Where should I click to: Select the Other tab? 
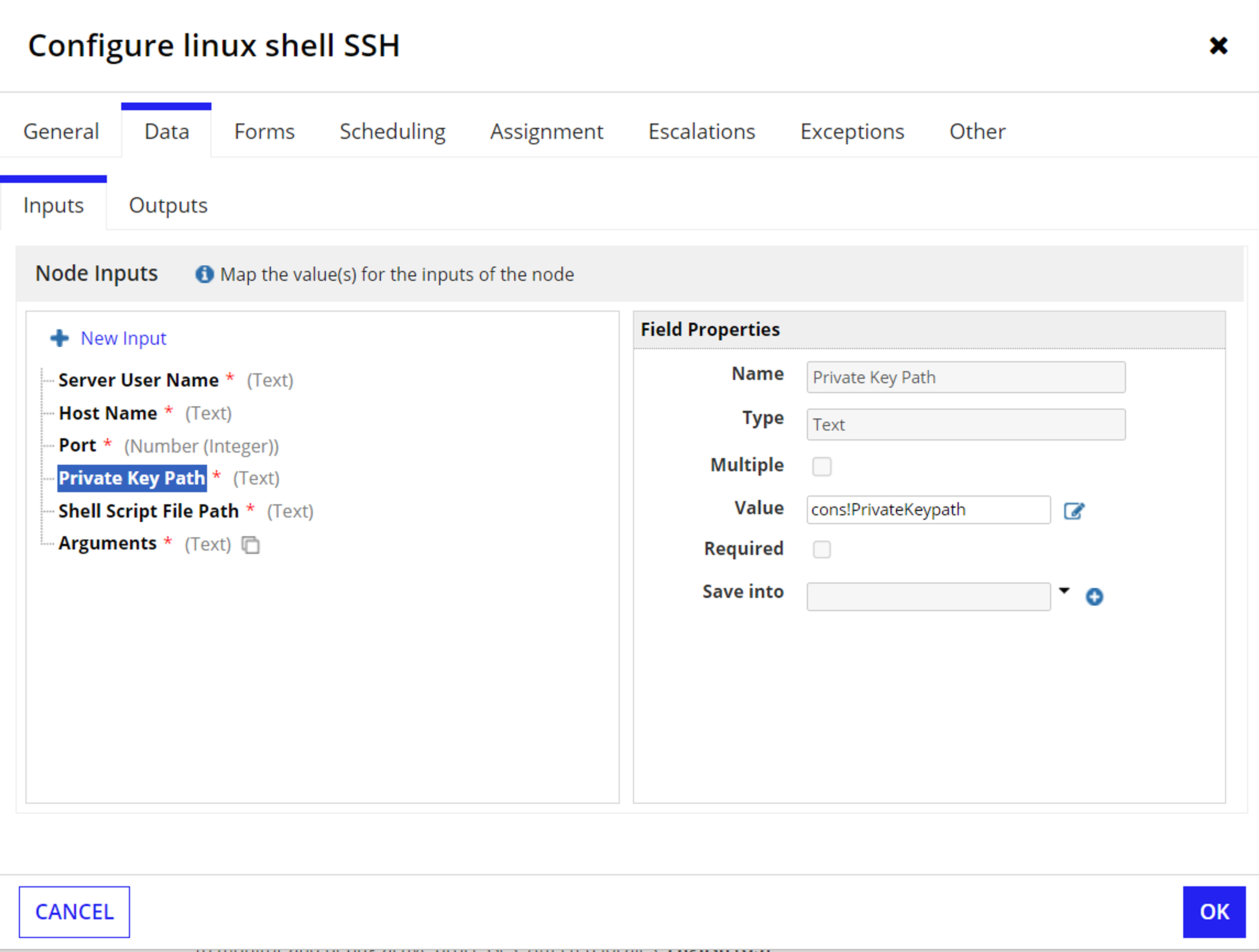click(x=977, y=132)
